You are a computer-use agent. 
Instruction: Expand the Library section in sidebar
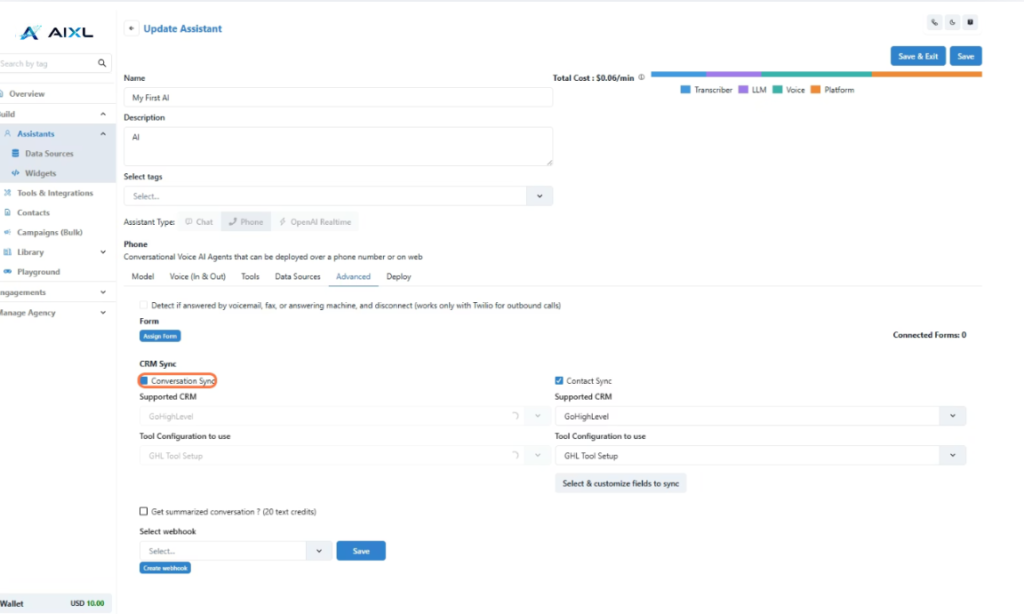pos(102,252)
